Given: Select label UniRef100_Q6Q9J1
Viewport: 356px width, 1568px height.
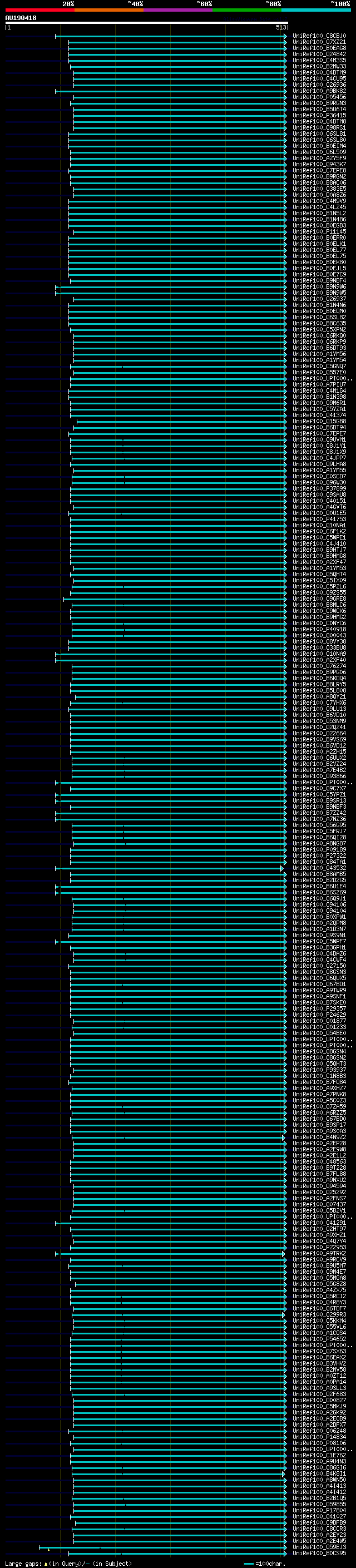Looking at the screenshot, I should click(x=319, y=898).
